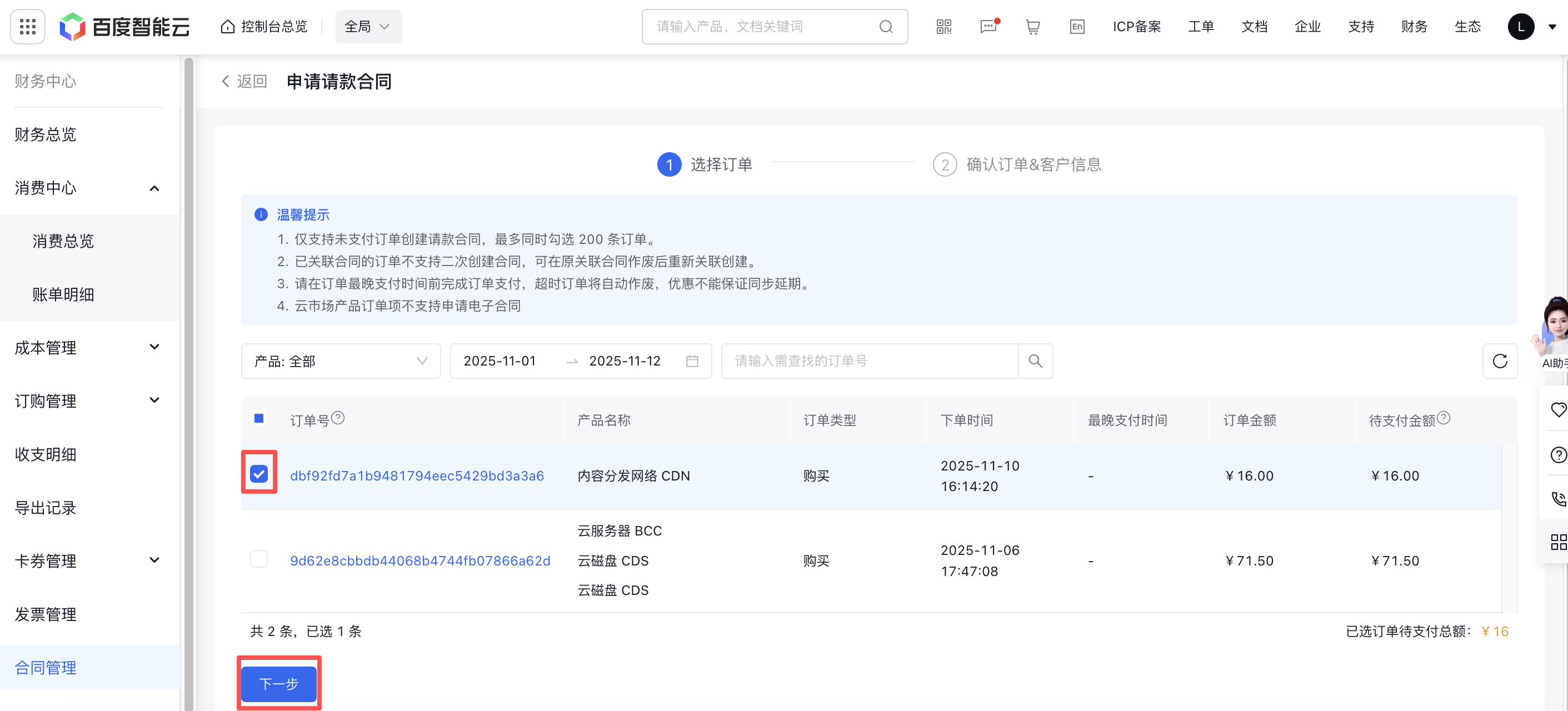1568x711 pixels.
Task: Open the apps grid menu top-left
Action: coord(27,26)
